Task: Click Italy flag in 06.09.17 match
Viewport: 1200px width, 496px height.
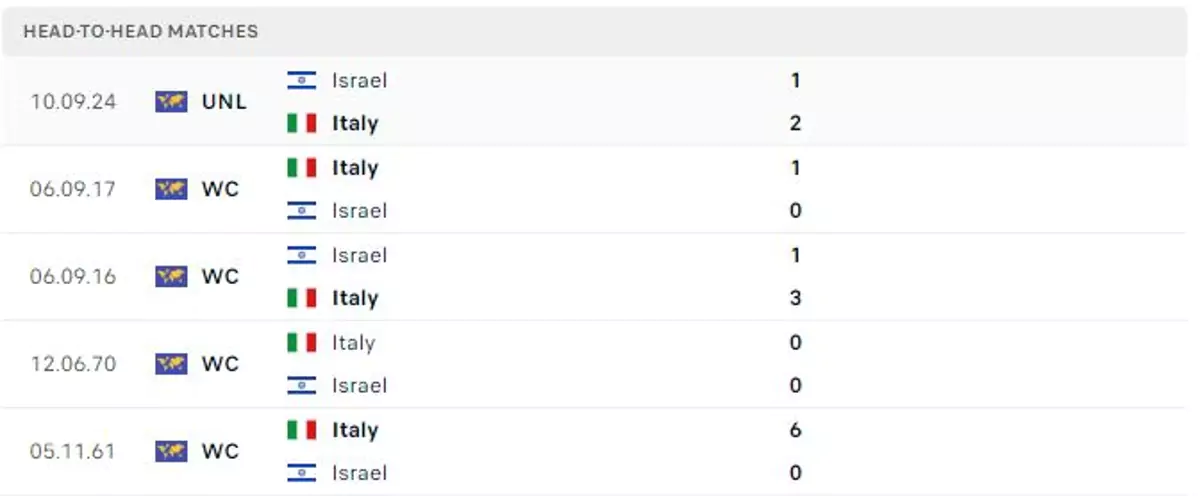Action: coord(301,168)
